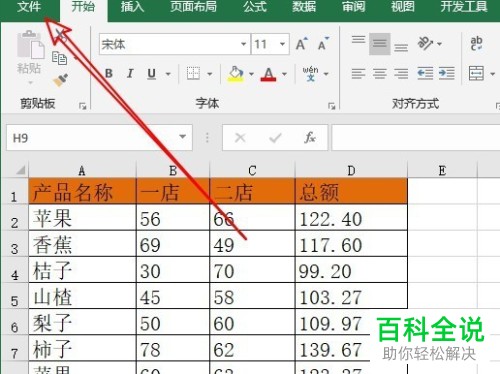Viewport: 500px width, 374px height.
Task: Click the 粘贴 (Paste) clipboard icon
Action: point(30,44)
